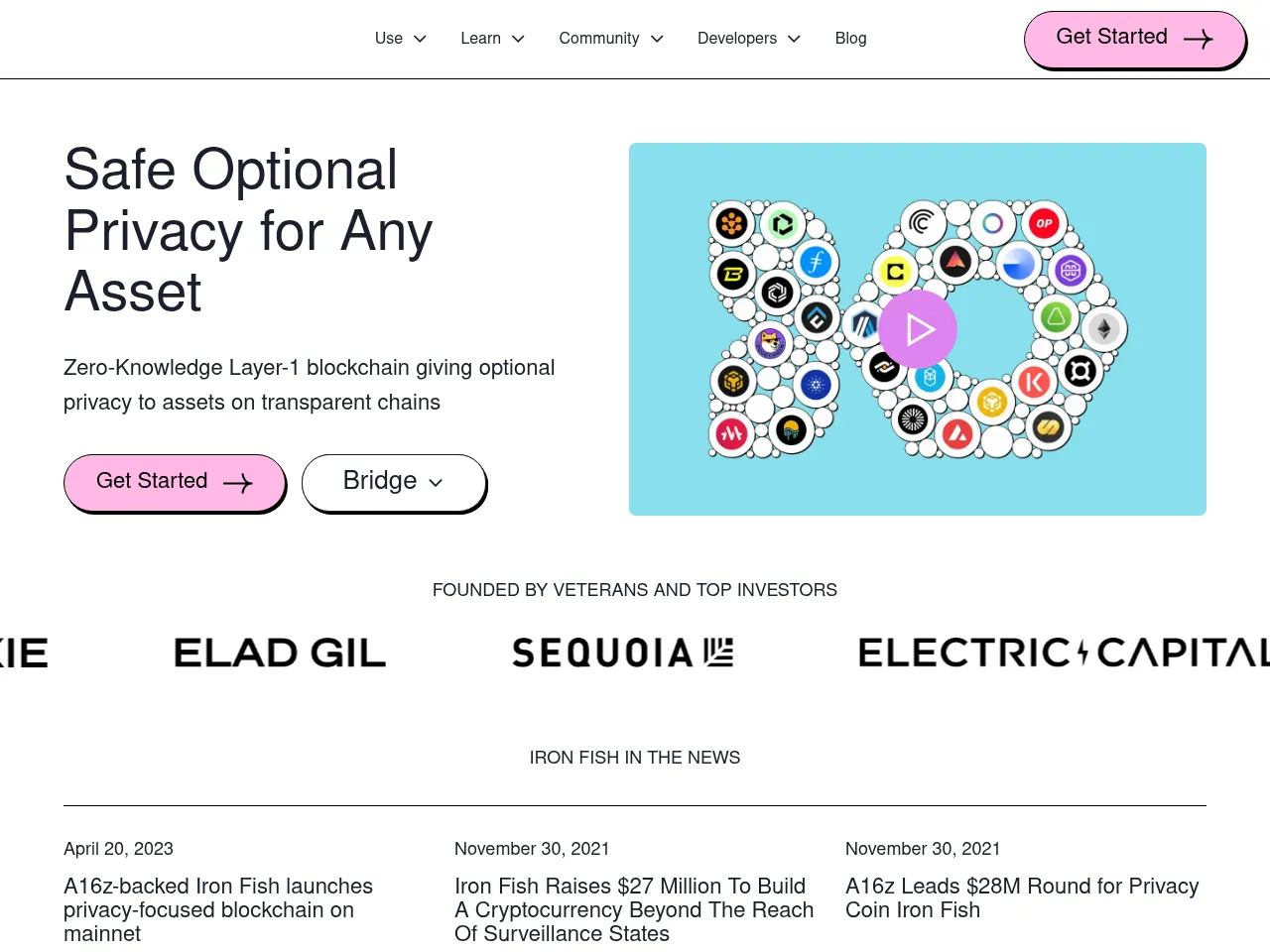Click the red Kava K logo circle
Screen dimensions: 1270x952
pyautogui.click(x=1034, y=382)
